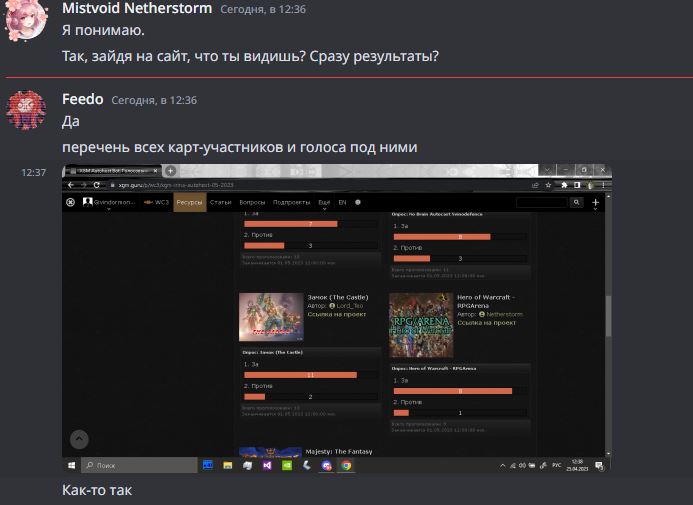Open the plus create menu on site header
693x505 pixels.
595,203
